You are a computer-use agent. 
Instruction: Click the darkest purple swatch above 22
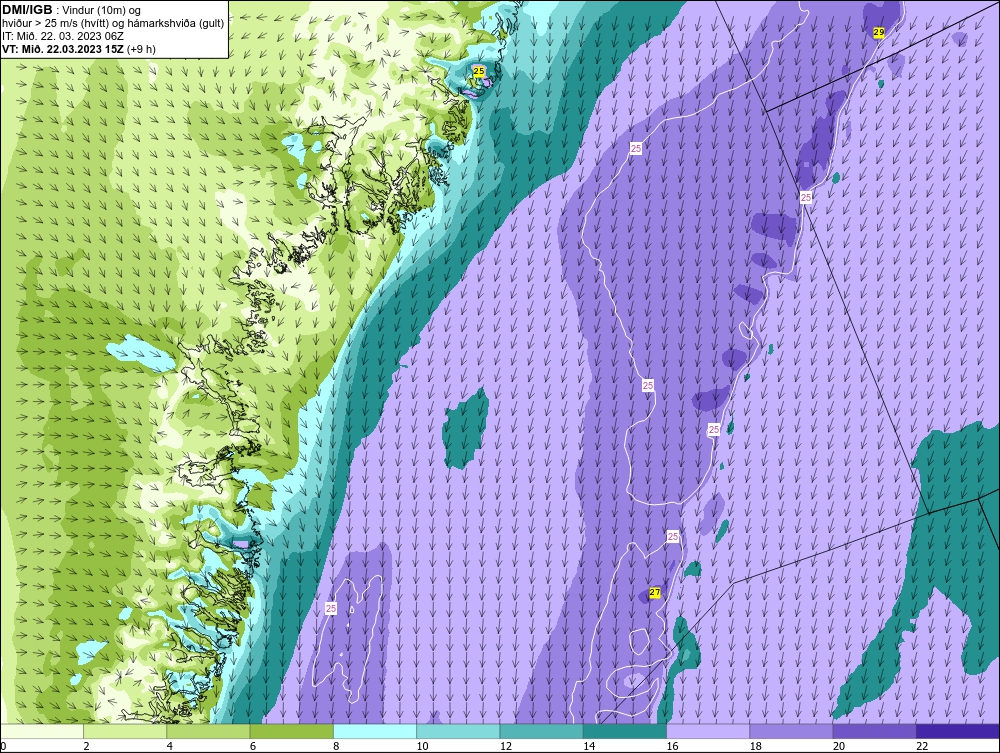[x=958, y=731]
